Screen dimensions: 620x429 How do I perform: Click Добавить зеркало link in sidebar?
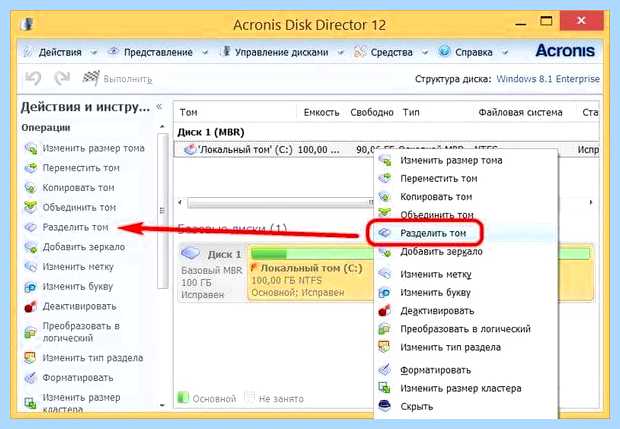84,247
